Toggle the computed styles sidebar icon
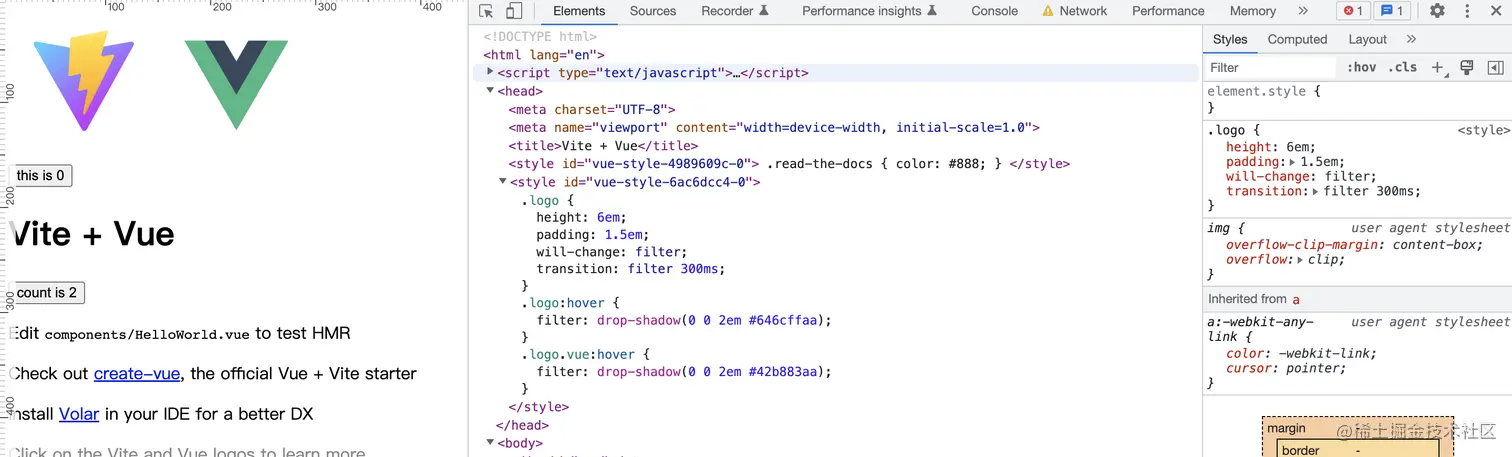This screenshot has width=1512, height=457. click(1495, 67)
